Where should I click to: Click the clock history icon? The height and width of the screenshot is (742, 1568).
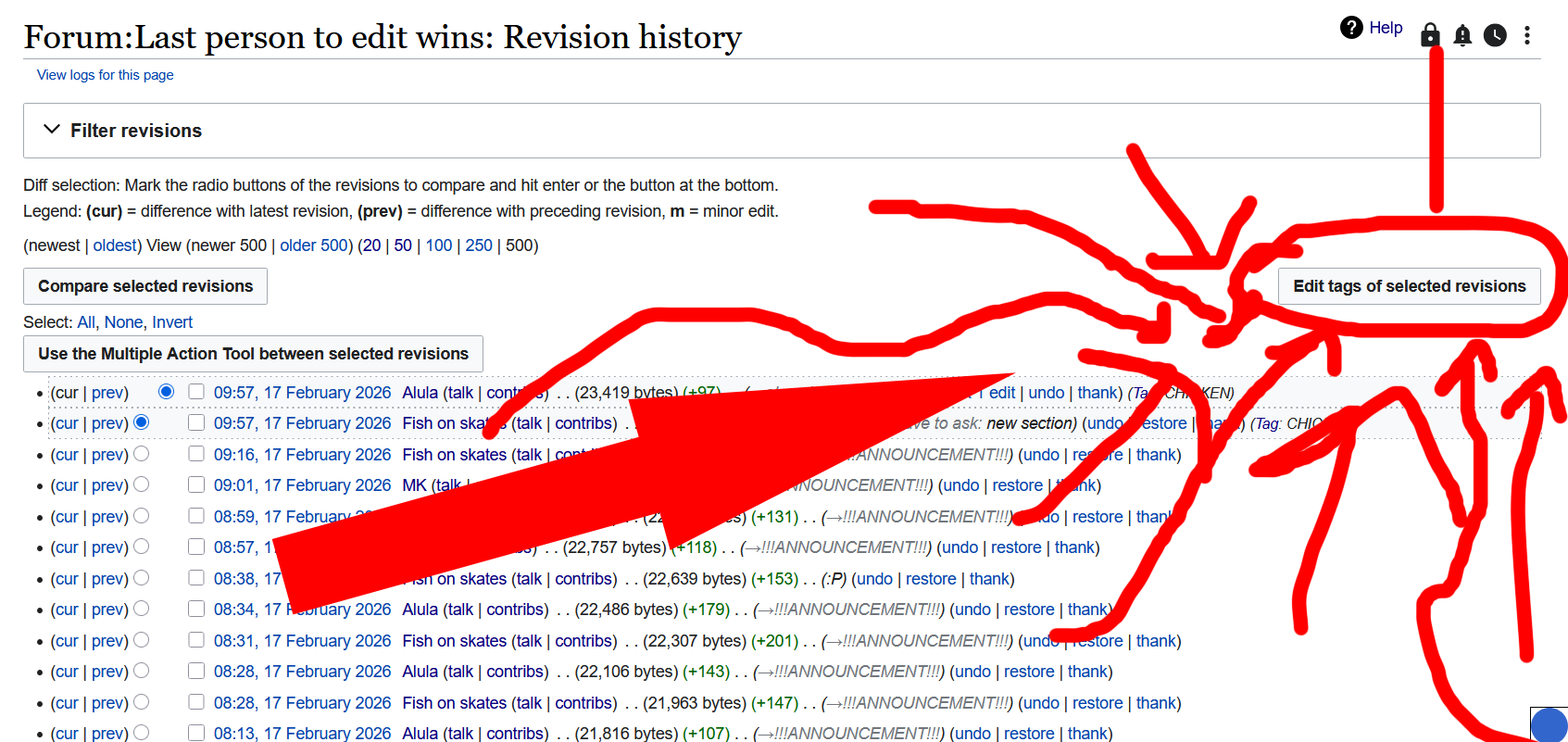pos(1495,35)
